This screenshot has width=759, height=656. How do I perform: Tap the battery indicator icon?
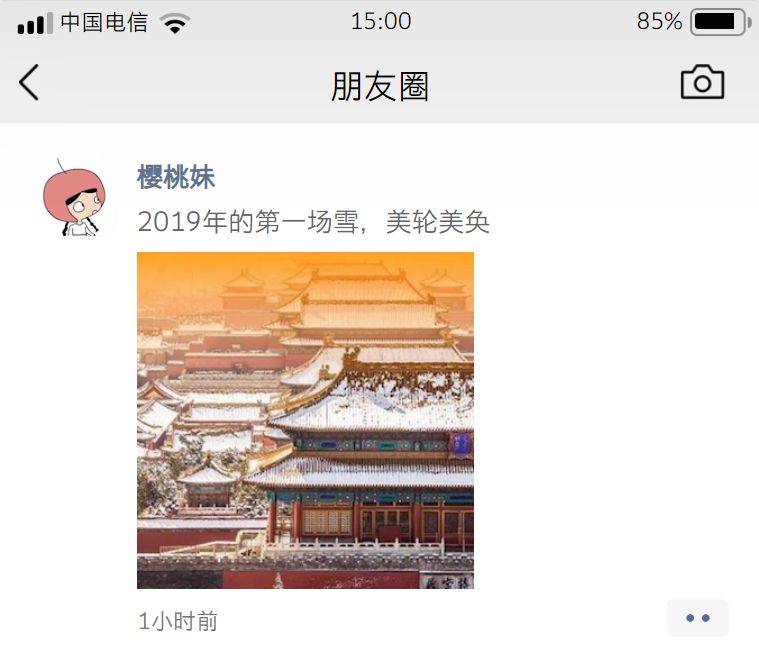pos(720,22)
